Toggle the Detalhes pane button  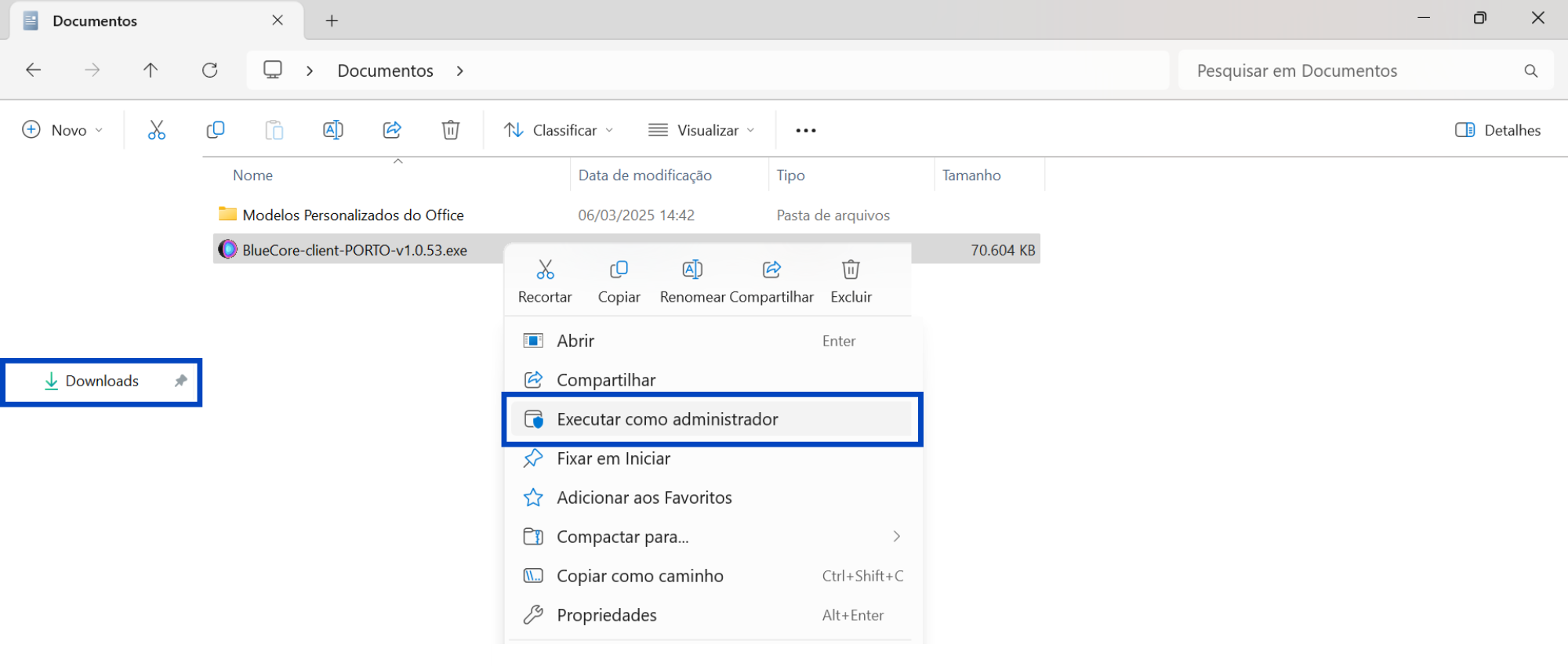click(x=1497, y=130)
